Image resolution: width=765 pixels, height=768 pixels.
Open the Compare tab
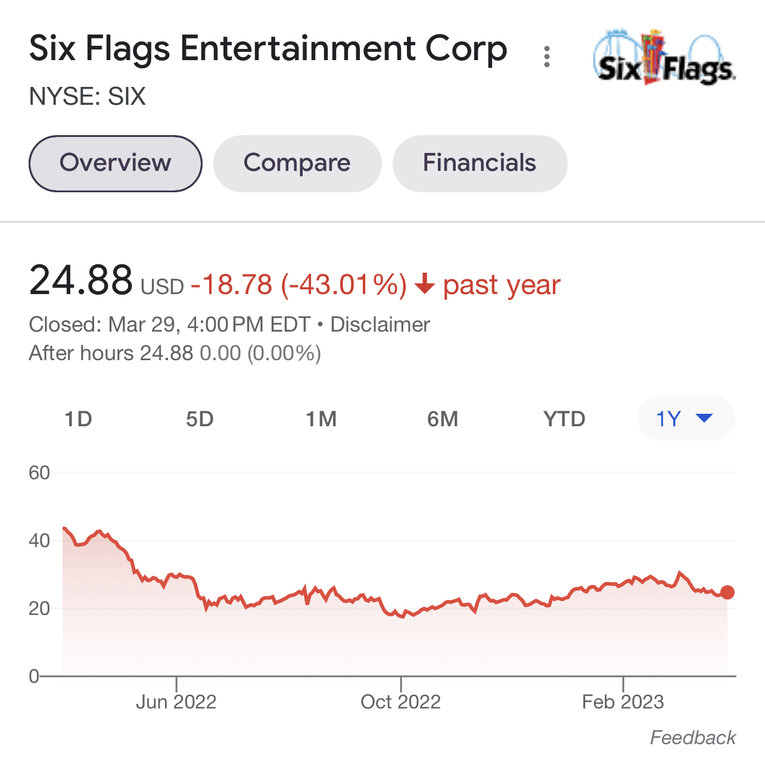pyautogui.click(x=297, y=163)
